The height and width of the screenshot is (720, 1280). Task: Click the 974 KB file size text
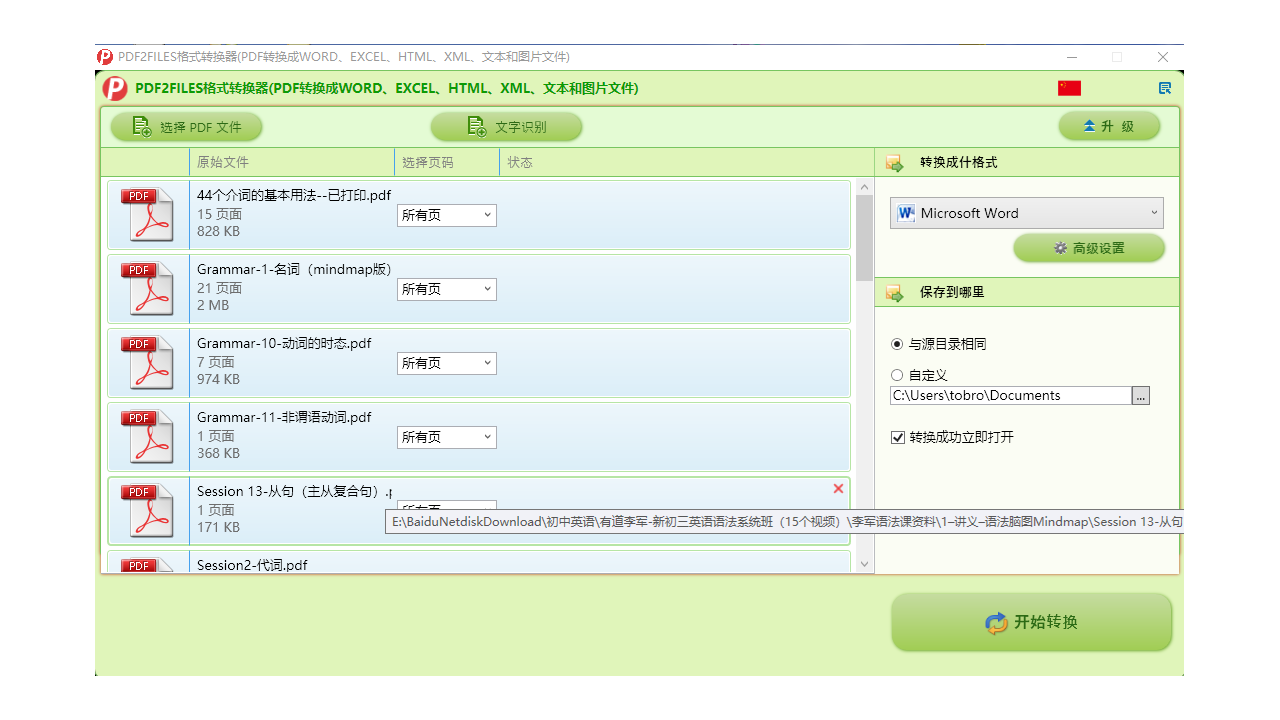pos(218,379)
